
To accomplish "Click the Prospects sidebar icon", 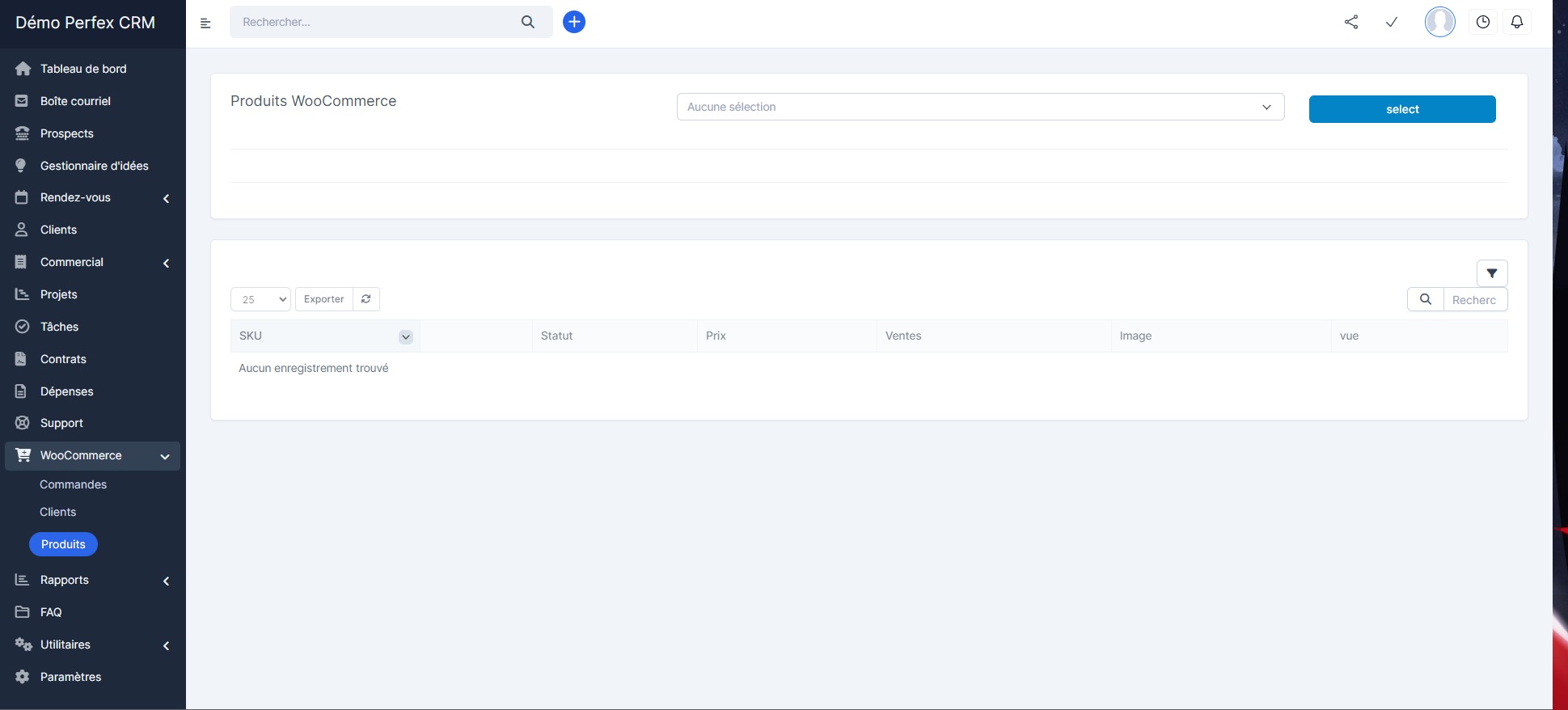I will click(23, 133).
